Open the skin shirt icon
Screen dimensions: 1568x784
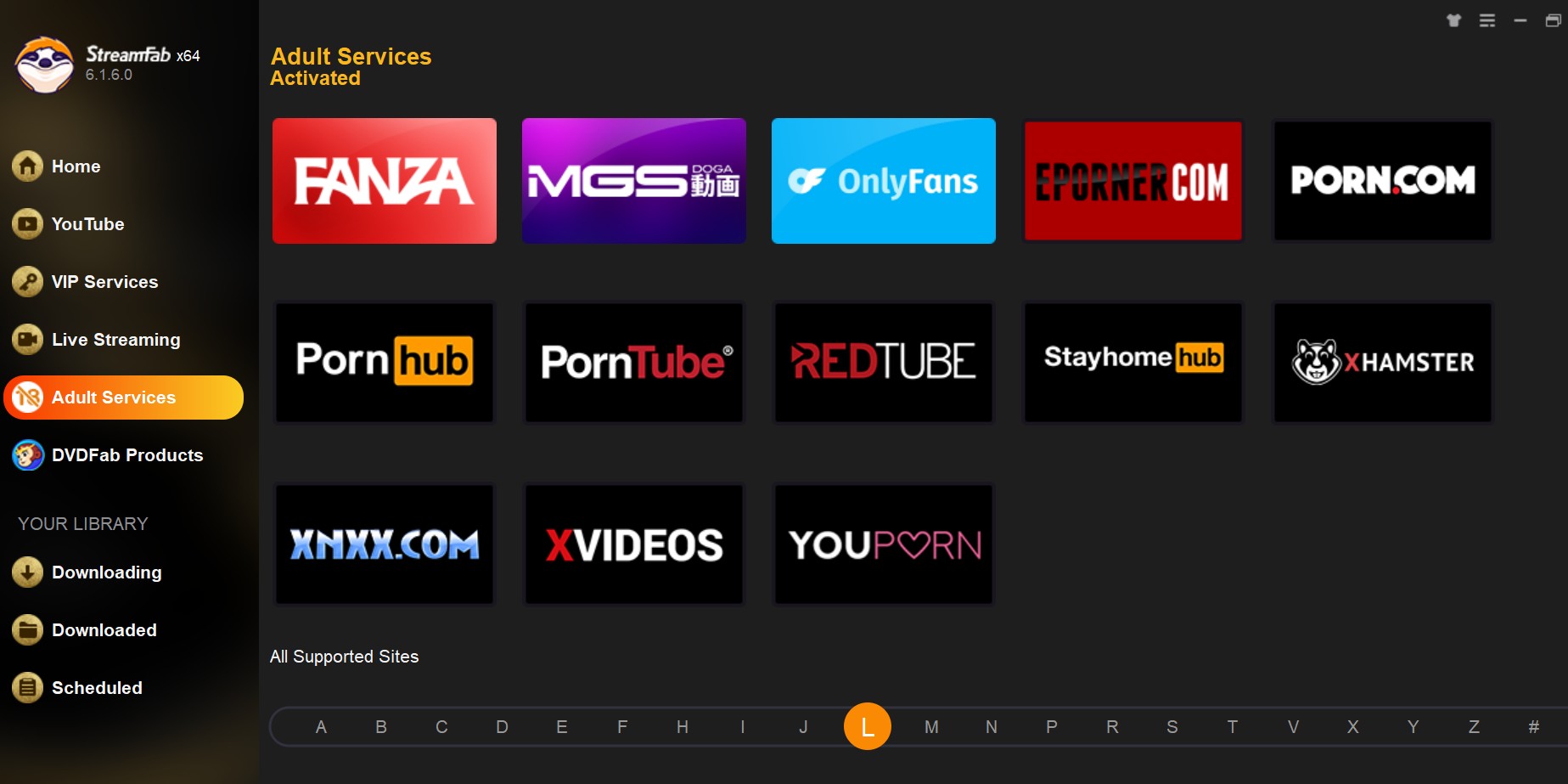[x=1454, y=20]
